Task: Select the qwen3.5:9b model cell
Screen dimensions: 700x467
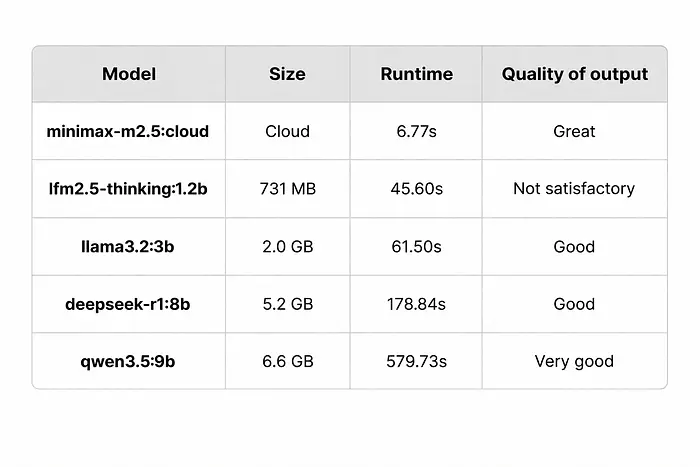Action: (129, 361)
